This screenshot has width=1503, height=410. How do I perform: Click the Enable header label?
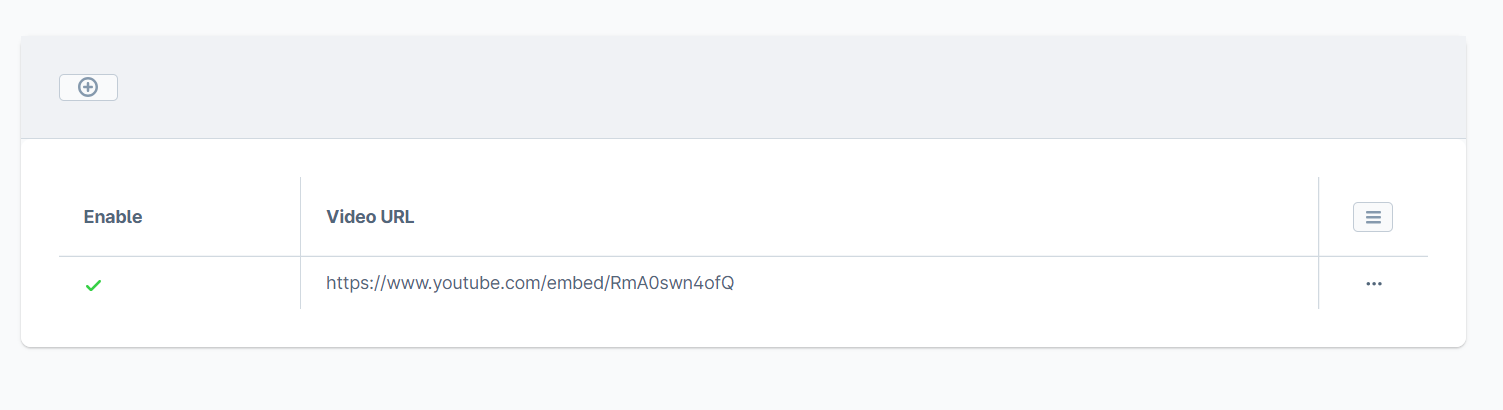pyautogui.click(x=113, y=217)
